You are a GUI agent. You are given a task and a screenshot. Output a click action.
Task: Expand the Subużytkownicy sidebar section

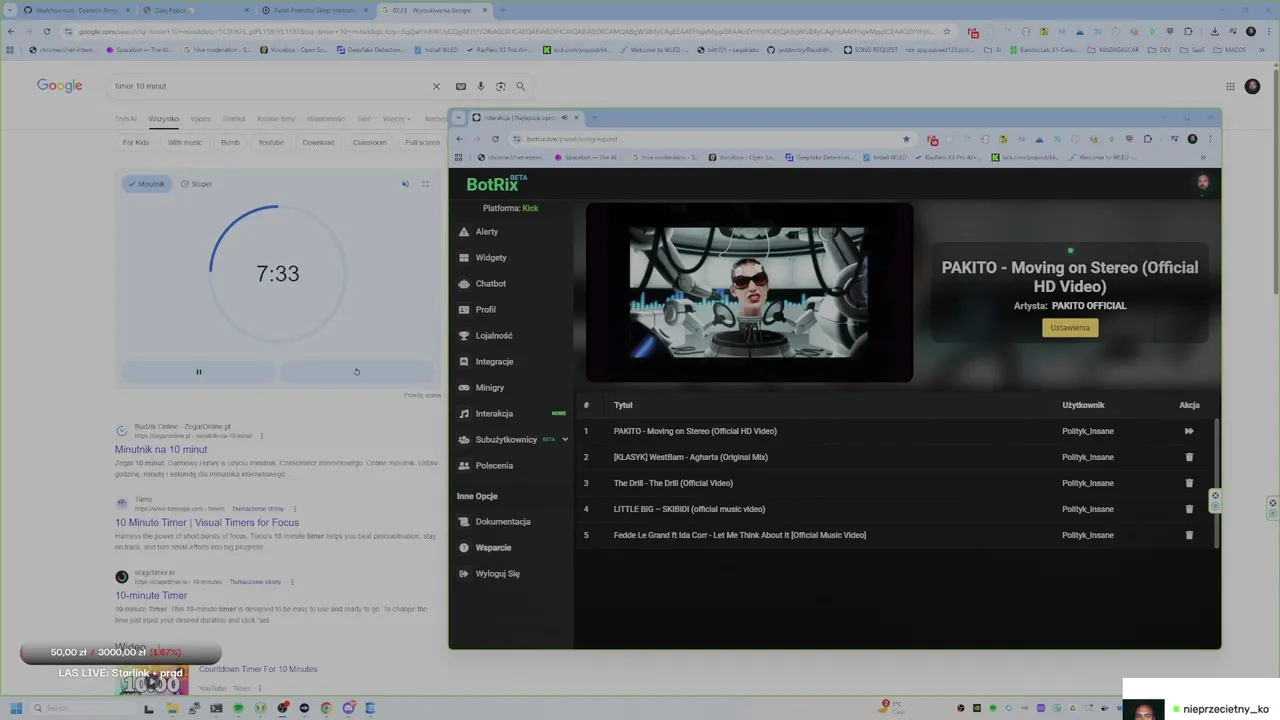(x=564, y=439)
